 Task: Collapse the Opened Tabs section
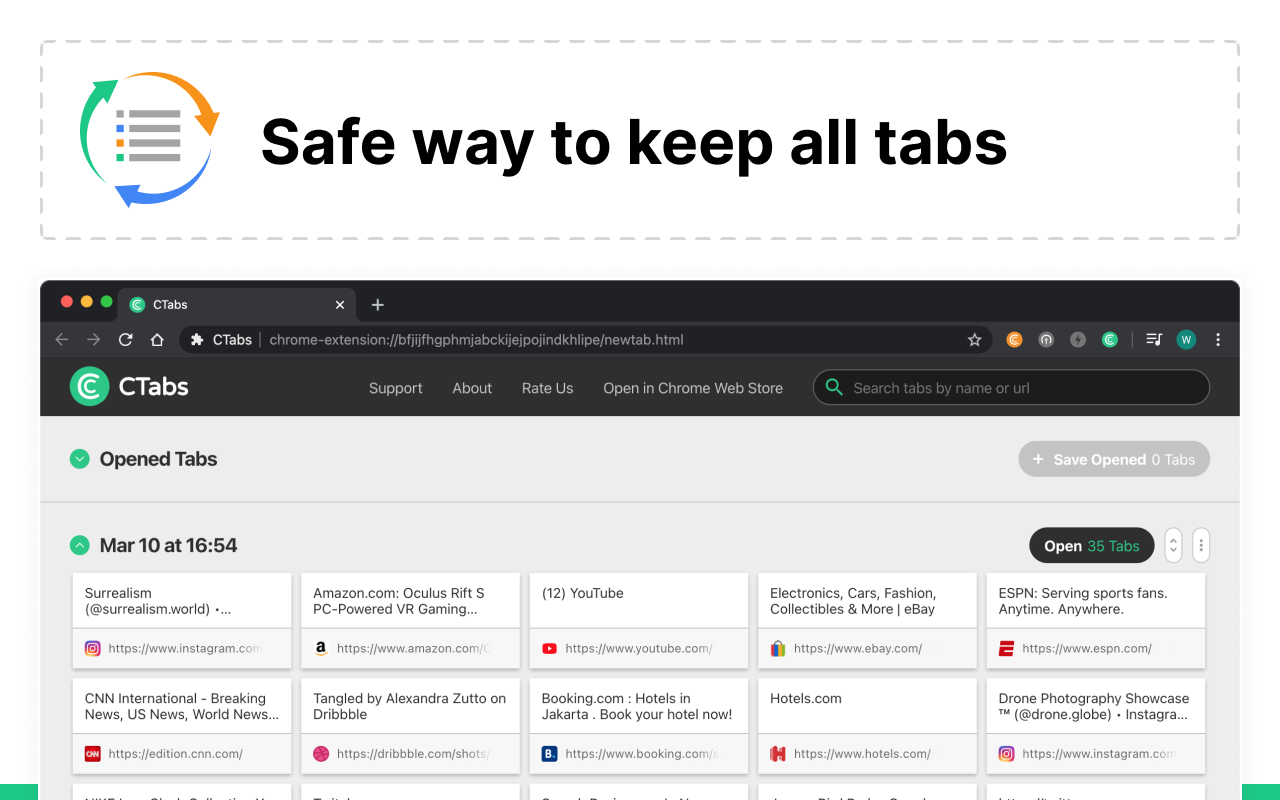pyautogui.click(x=80, y=459)
